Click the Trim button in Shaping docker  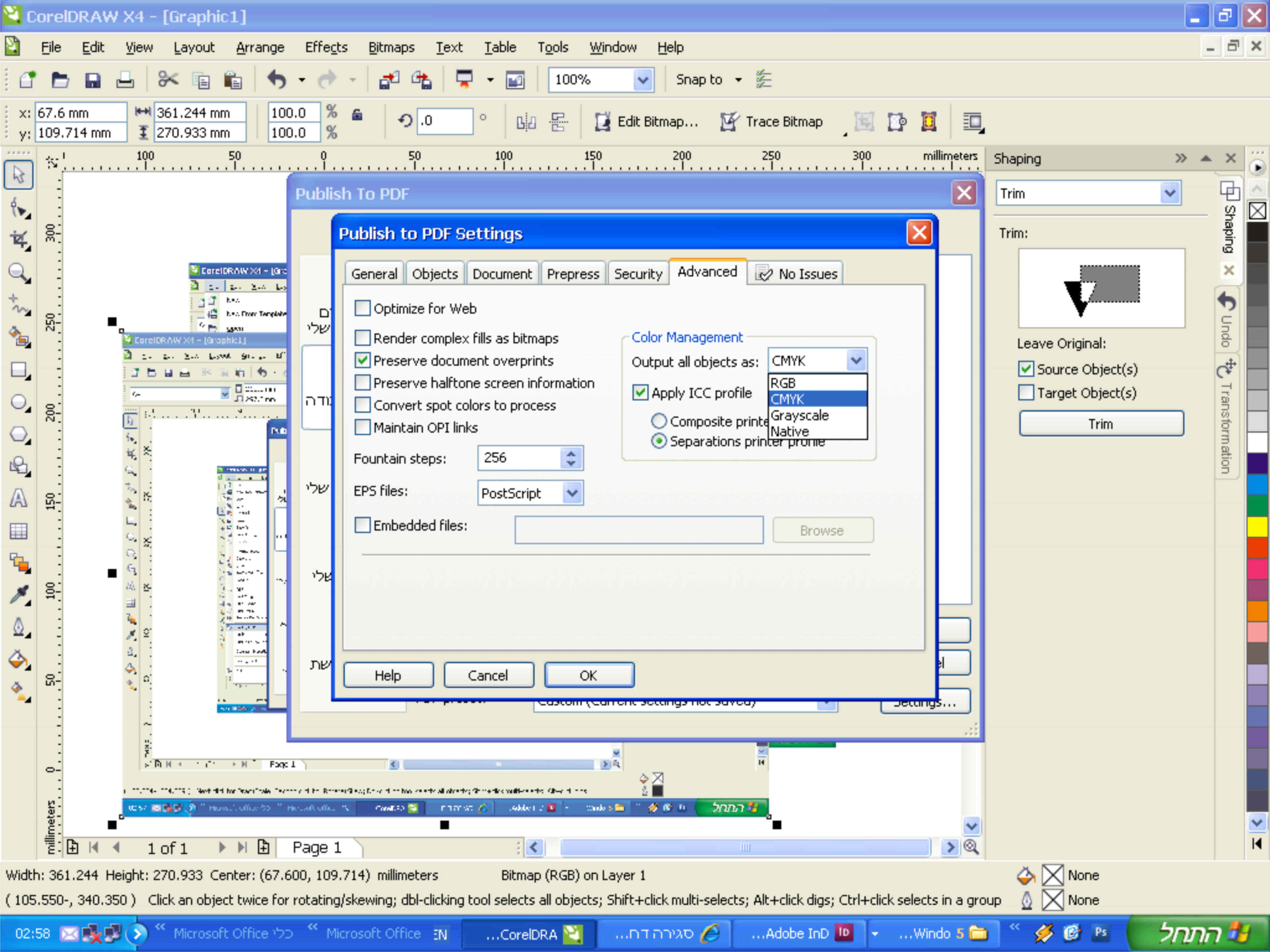(1101, 424)
